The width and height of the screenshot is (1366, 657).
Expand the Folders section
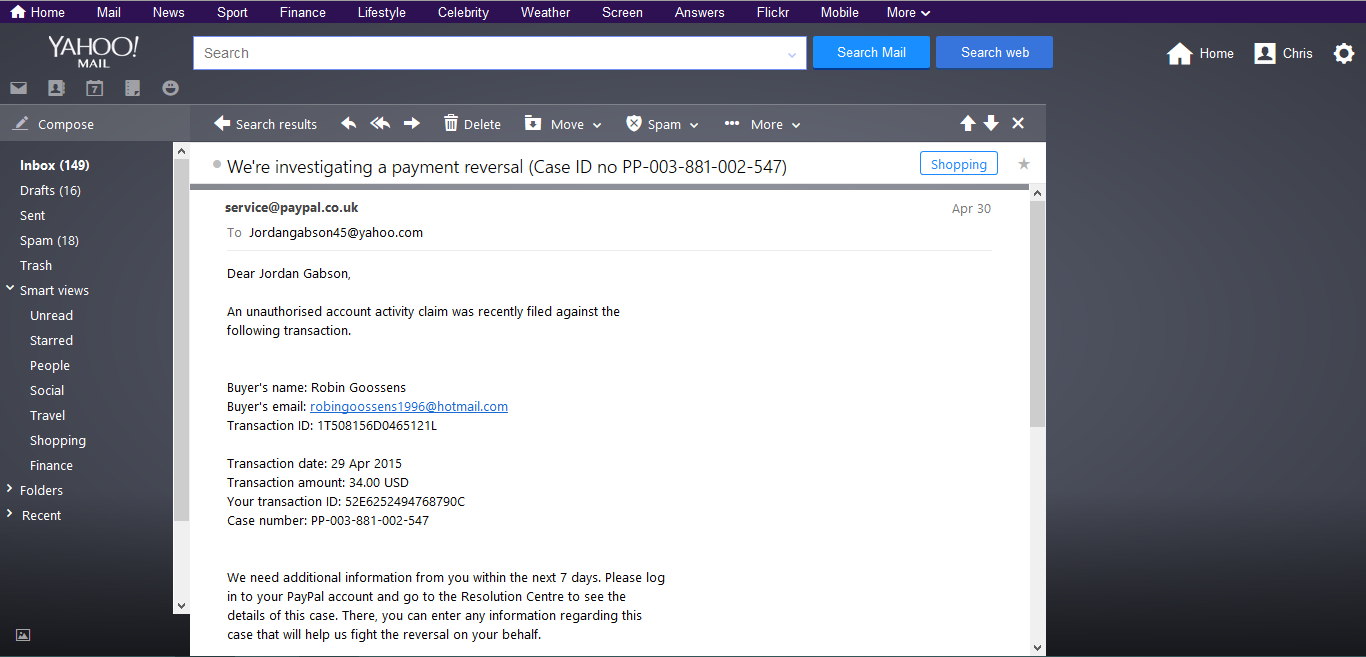10,489
